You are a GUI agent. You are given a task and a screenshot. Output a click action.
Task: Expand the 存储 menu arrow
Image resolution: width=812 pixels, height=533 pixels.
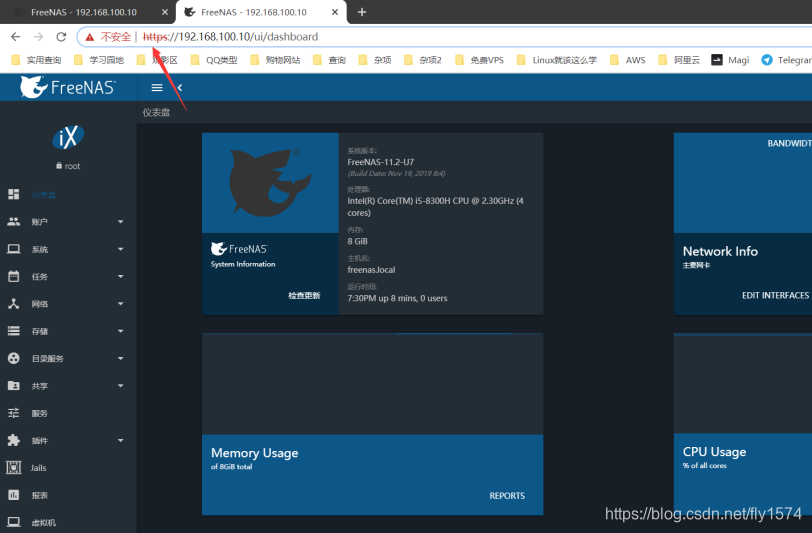click(x=121, y=331)
